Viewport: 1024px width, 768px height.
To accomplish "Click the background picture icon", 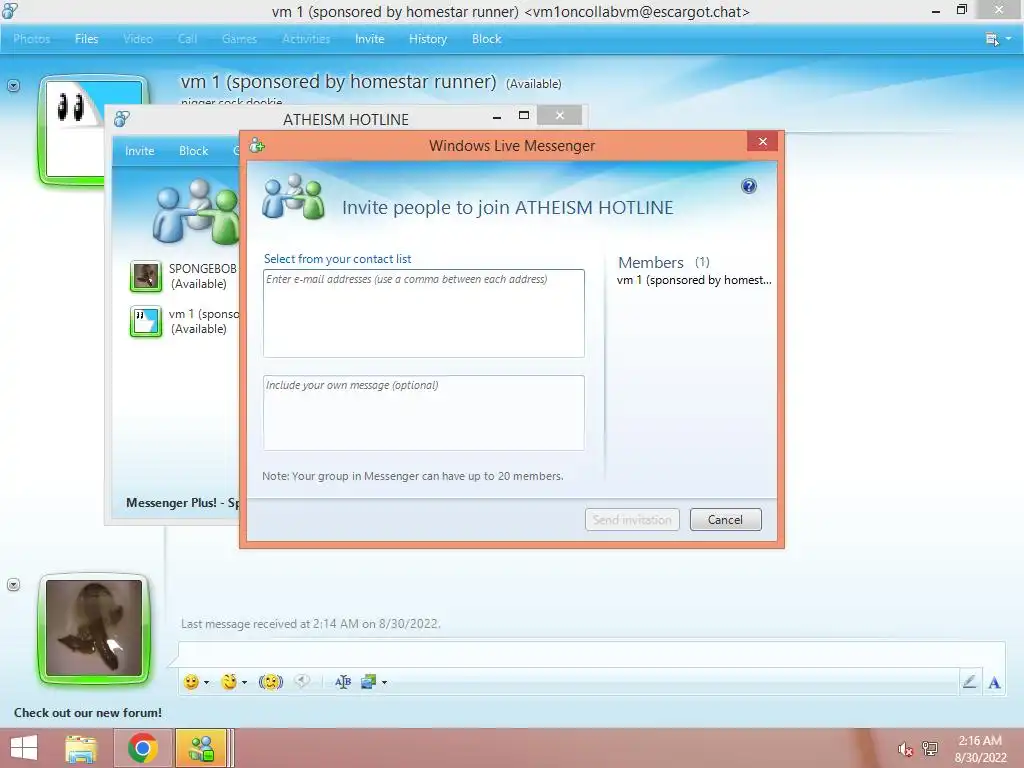I will [x=368, y=682].
